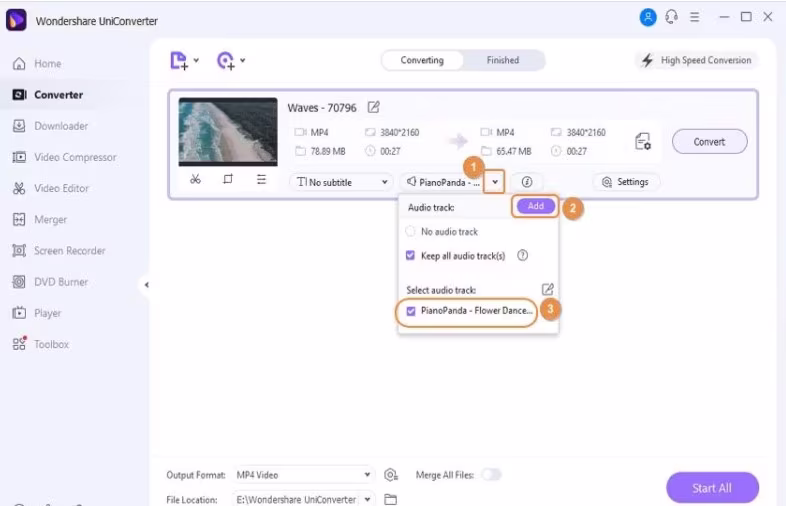Select the No audio track option
This screenshot has height=506, width=786.
441,232
